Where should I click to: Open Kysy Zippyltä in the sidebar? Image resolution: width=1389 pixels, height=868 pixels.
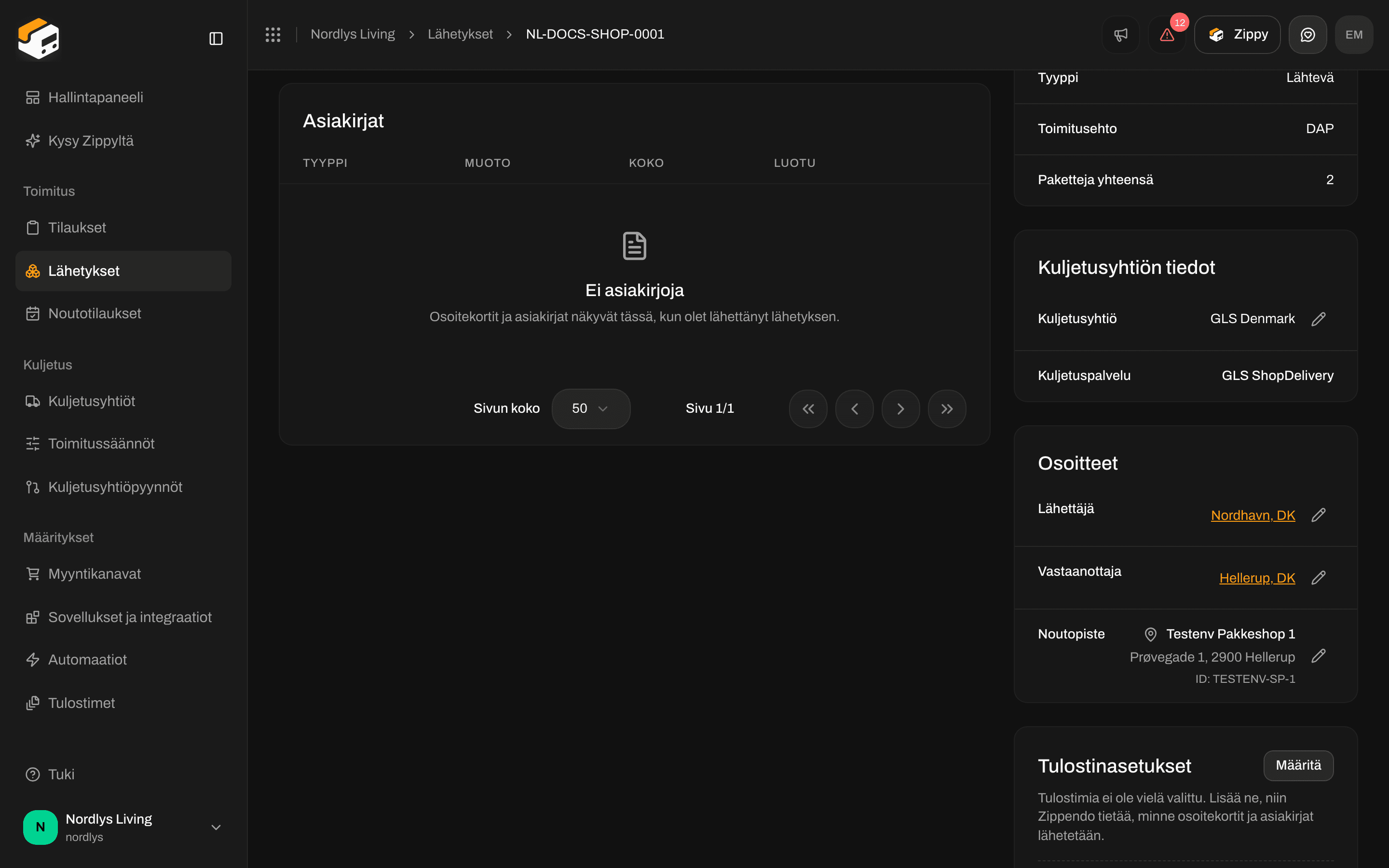pos(123,141)
